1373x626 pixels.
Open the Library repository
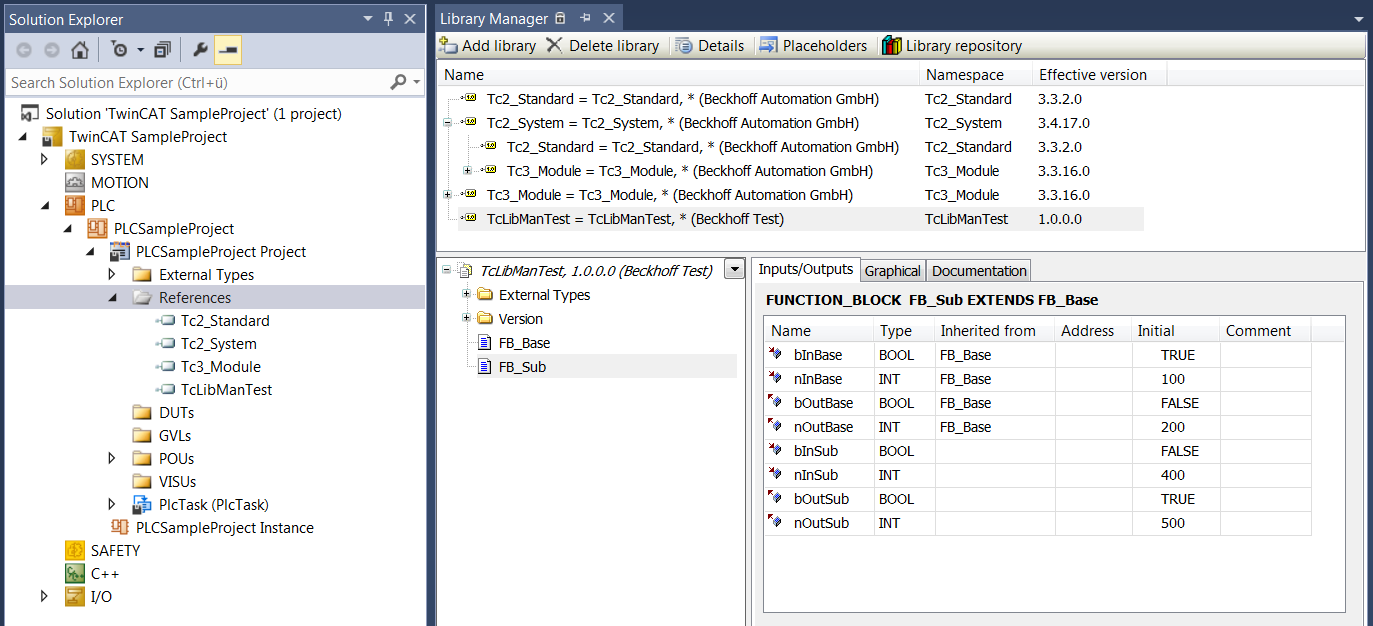tap(952, 45)
